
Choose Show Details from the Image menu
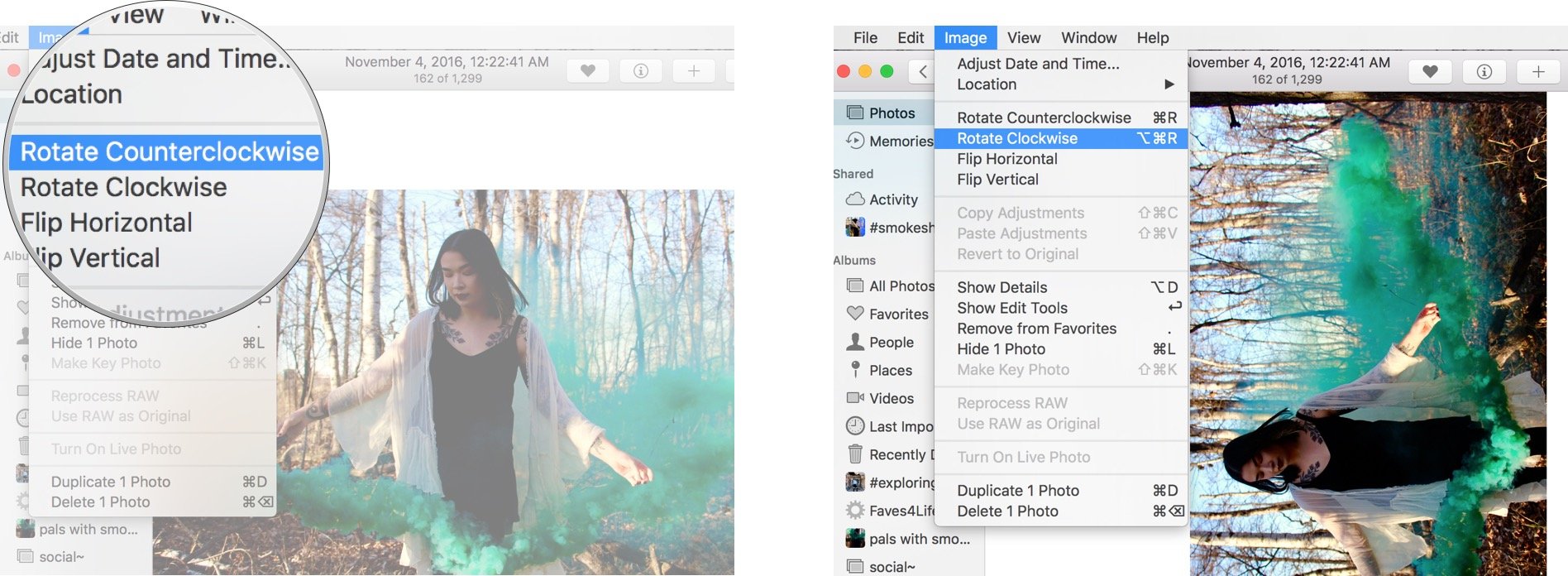1002,287
